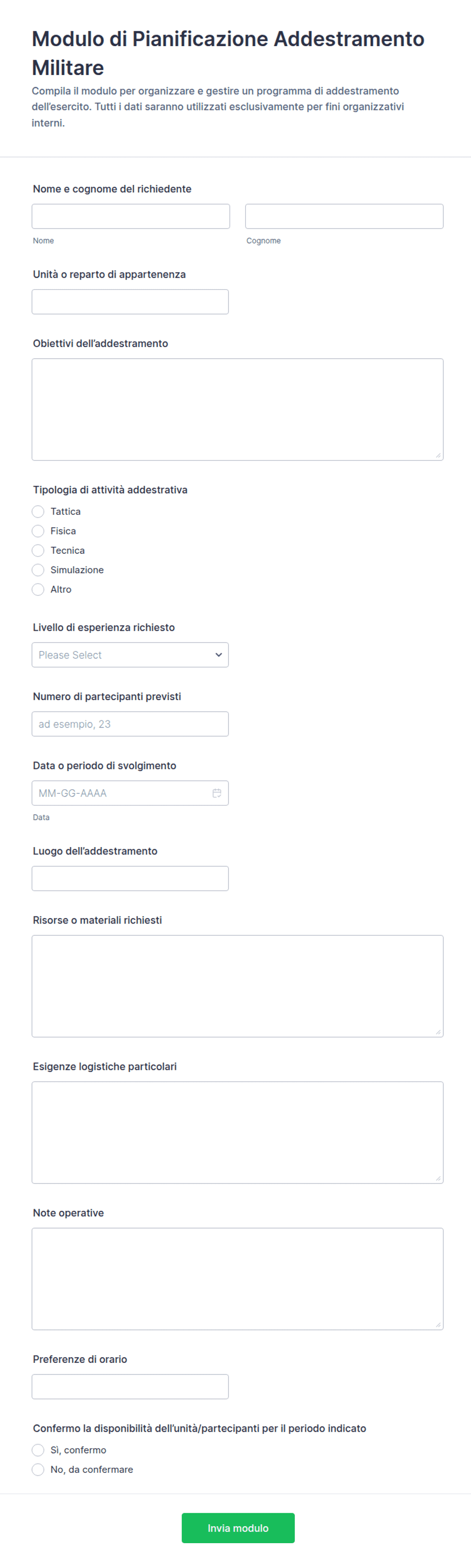This screenshot has width=471, height=1568.
Task: Click the Obiettivi dell'addestramento text area
Action: coord(238,409)
